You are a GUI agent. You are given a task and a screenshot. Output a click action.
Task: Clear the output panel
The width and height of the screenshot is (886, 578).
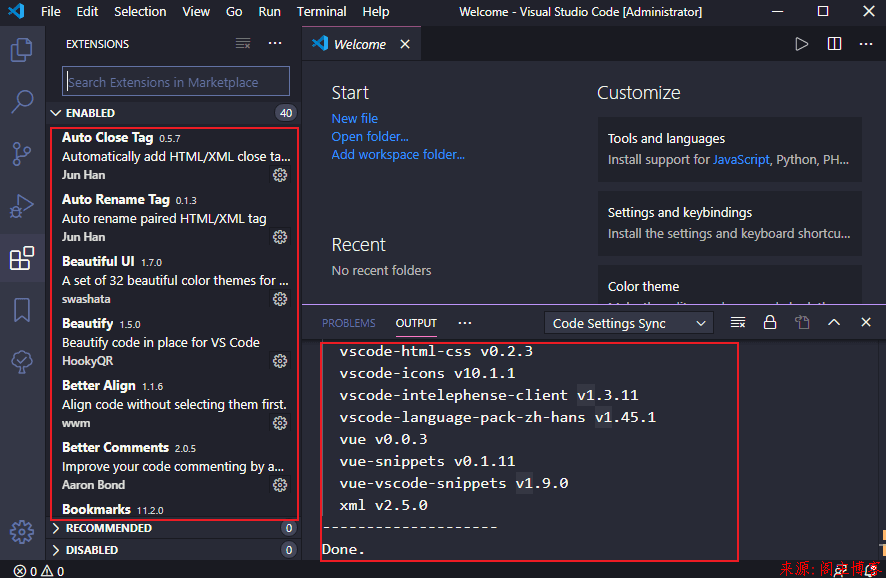click(x=737, y=323)
